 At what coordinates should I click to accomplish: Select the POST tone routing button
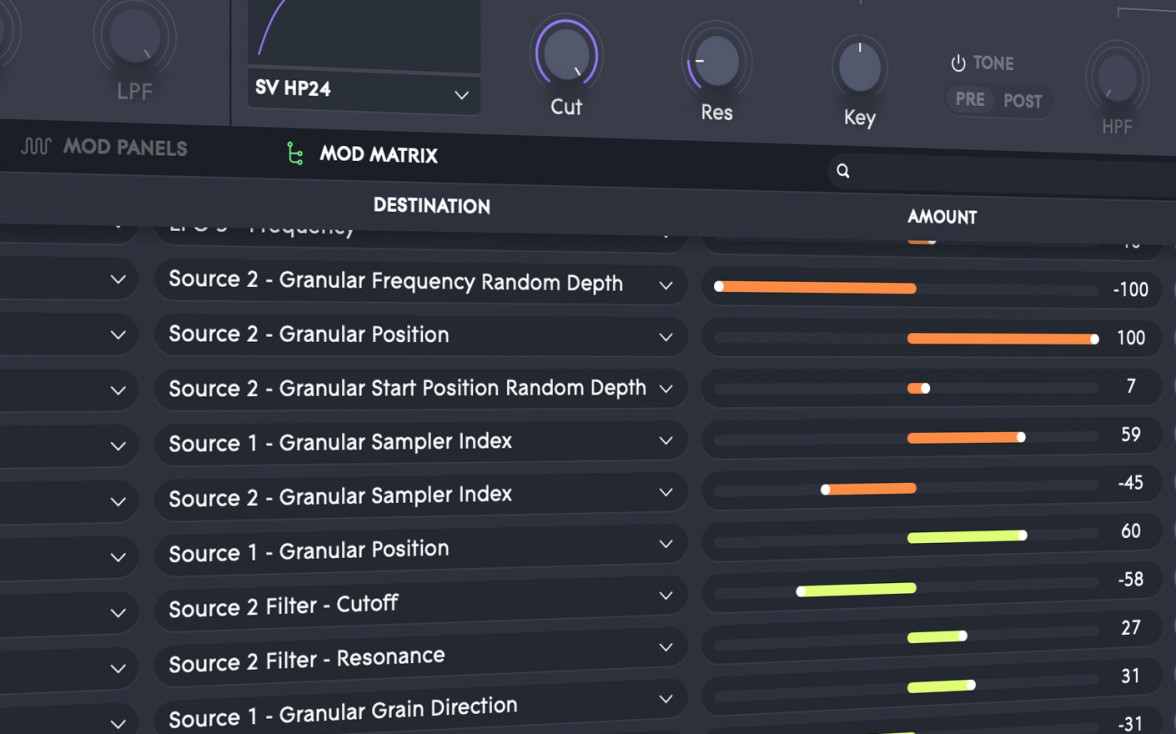click(1022, 100)
